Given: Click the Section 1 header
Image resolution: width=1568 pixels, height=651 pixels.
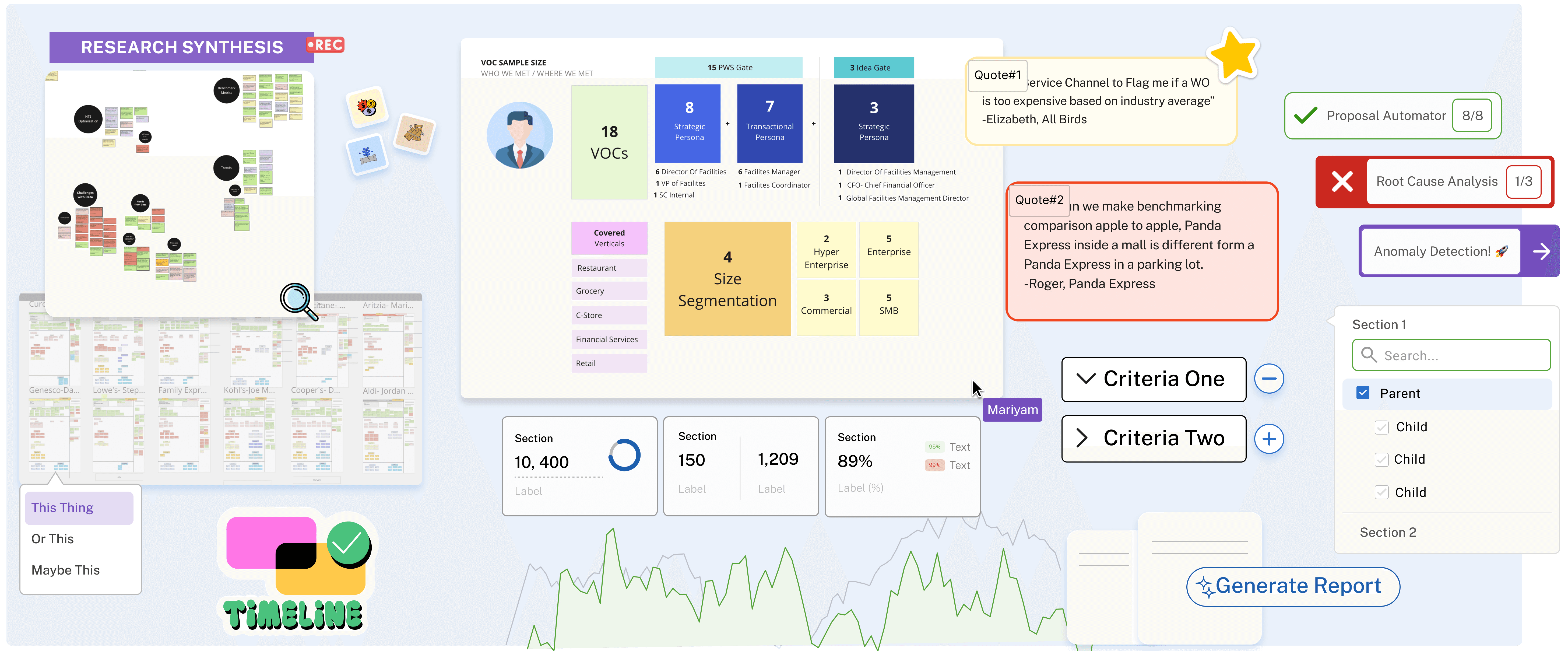Looking at the screenshot, I should [1379, 325].
